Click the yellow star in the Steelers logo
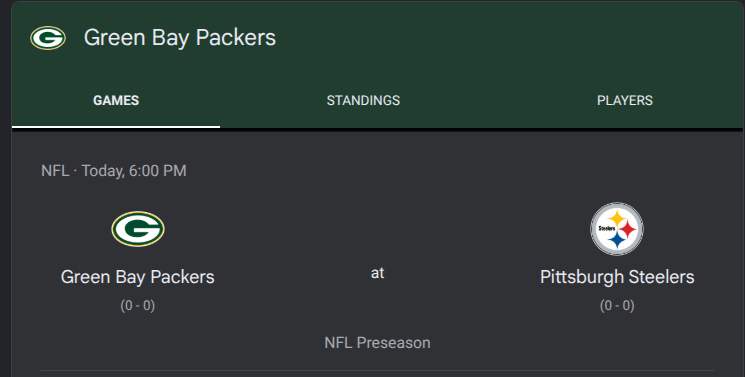 tap(617, 218)
